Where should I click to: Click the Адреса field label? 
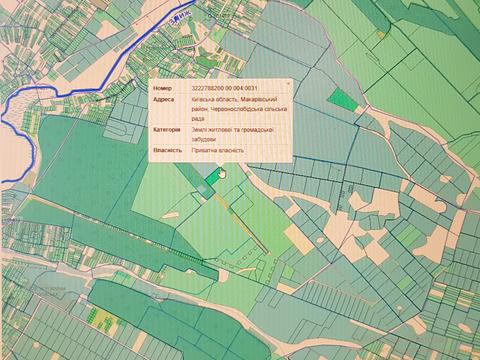click(163, 99)
